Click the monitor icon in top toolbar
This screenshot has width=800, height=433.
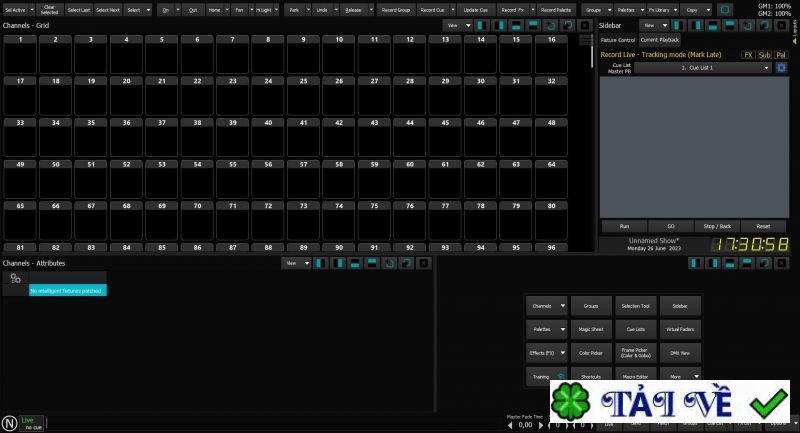(725, 9)
